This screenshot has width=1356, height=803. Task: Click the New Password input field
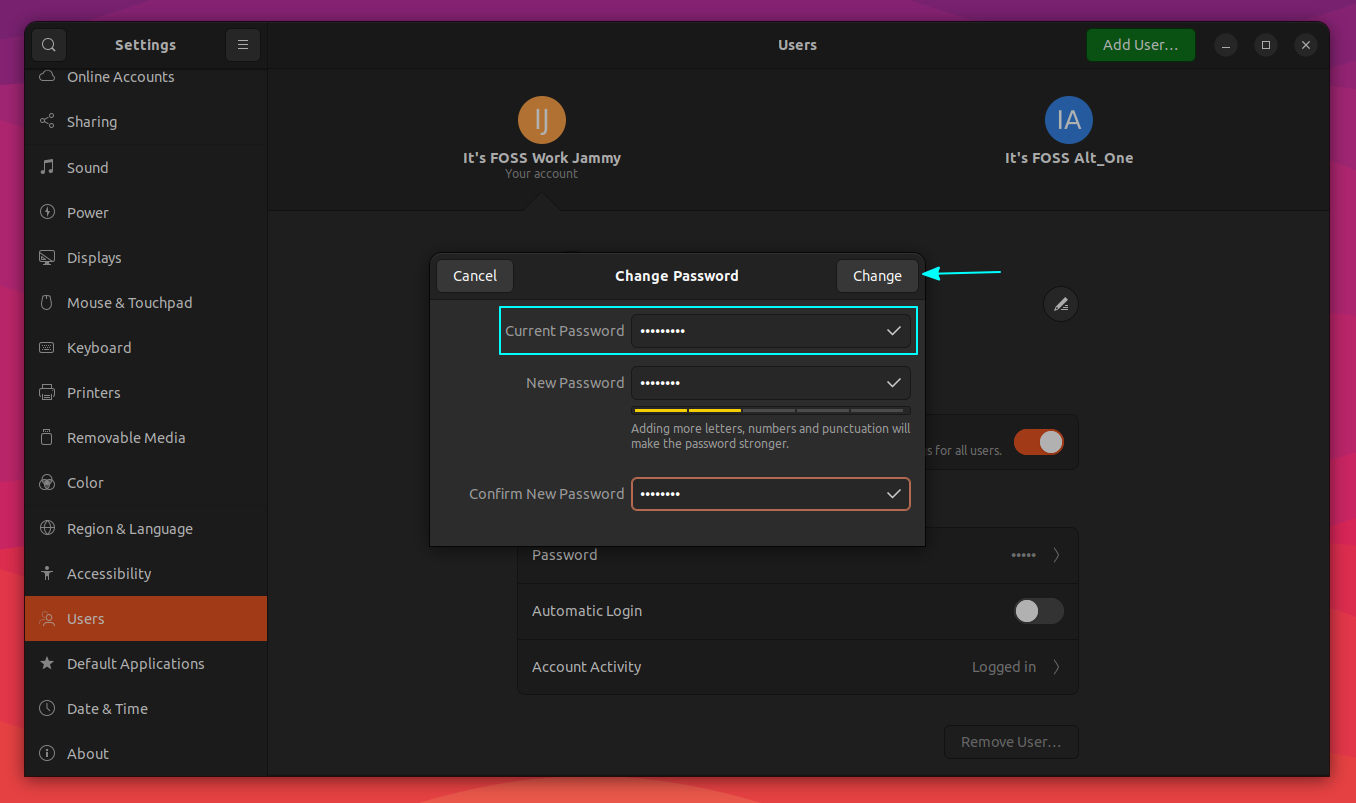771,383
